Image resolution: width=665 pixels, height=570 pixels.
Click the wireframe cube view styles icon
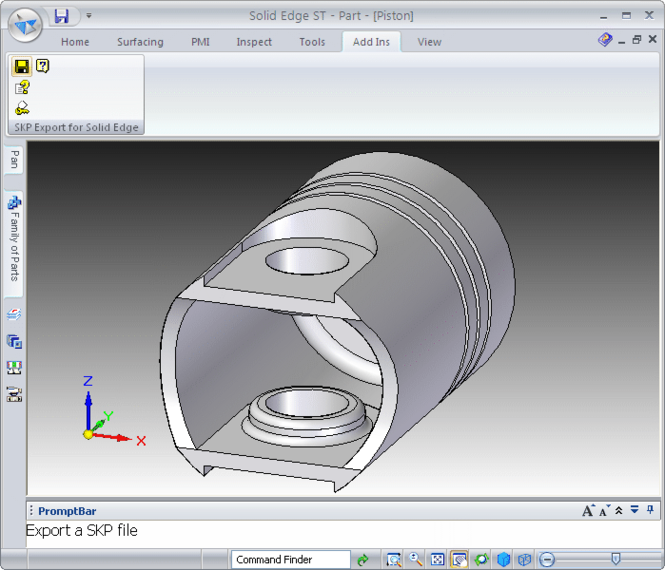point(525,560)
